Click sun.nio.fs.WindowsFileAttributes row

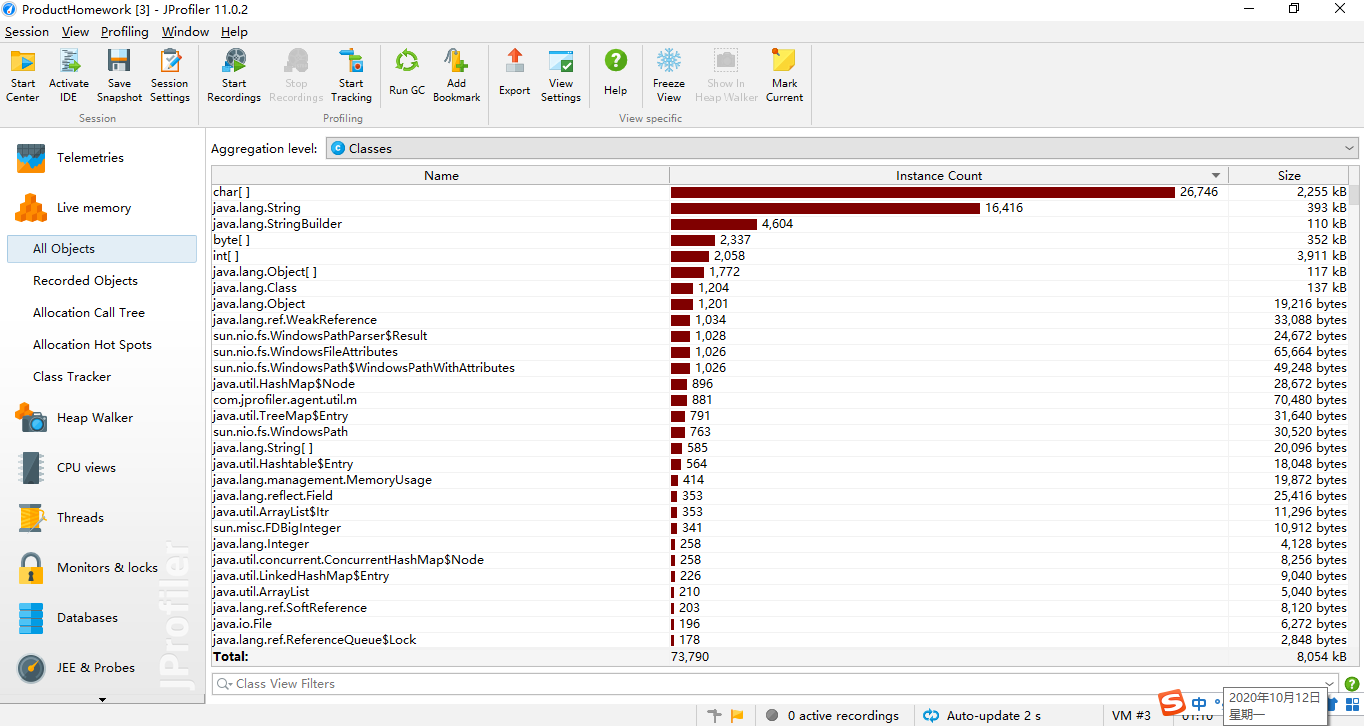click(x=780, y=352)
